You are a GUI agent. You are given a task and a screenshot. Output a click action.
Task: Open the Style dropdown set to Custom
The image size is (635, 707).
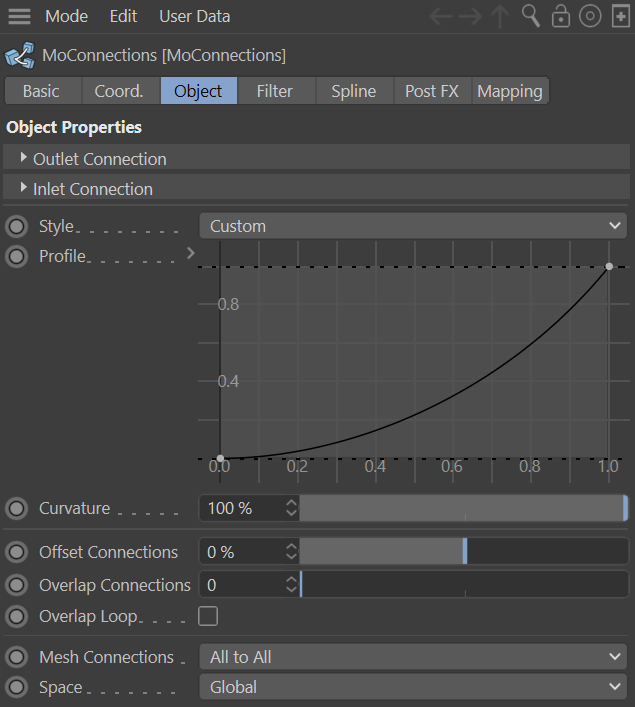tap(414, 226)
